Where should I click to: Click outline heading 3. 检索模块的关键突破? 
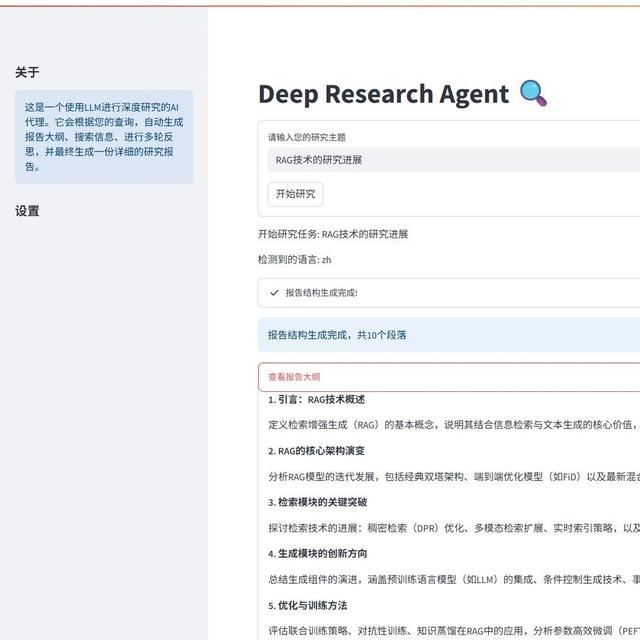(318, 502)
